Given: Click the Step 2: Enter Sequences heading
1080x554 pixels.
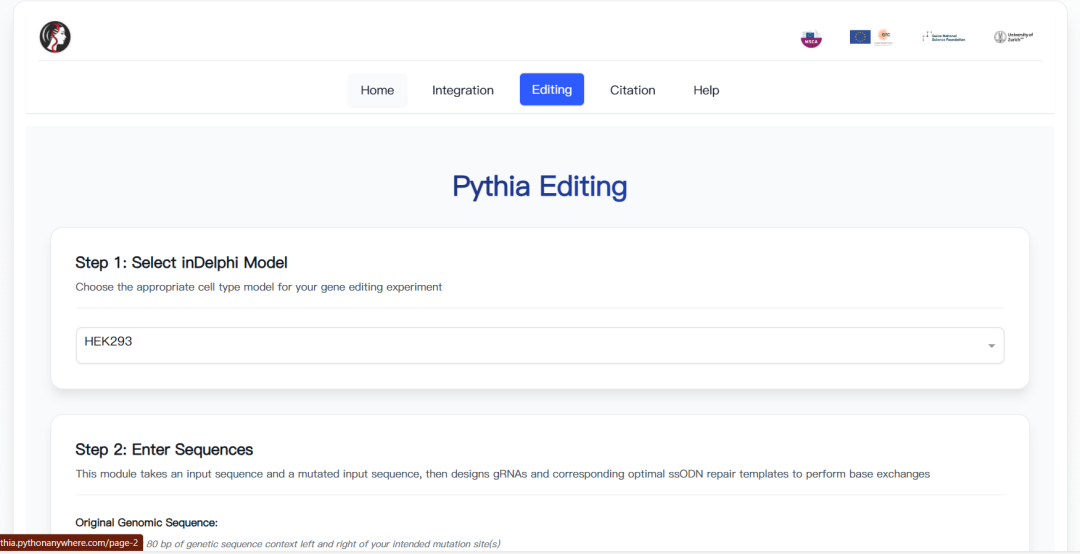Looking at the screenshot, I should coord(164,450).
